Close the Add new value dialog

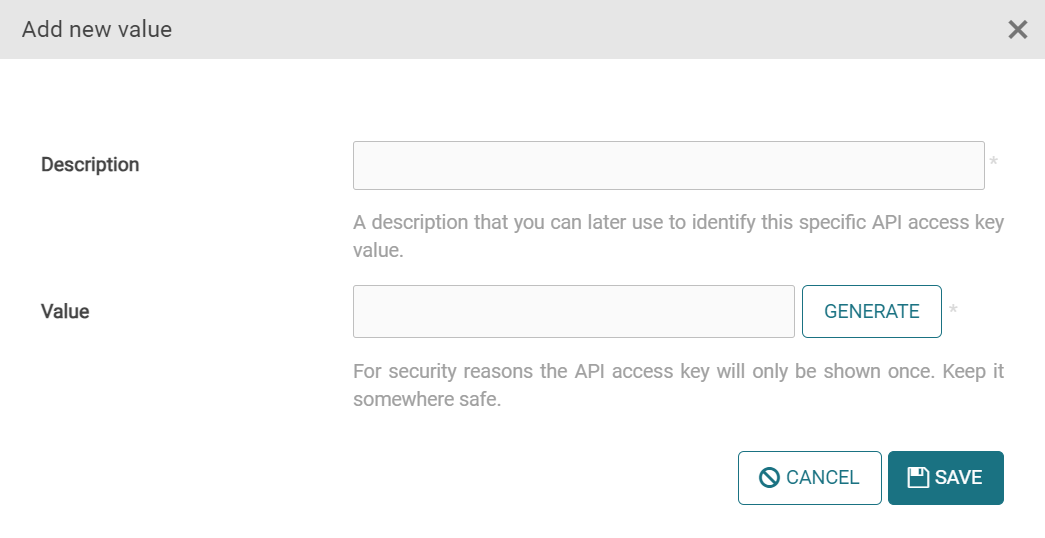coord(1017,30)
